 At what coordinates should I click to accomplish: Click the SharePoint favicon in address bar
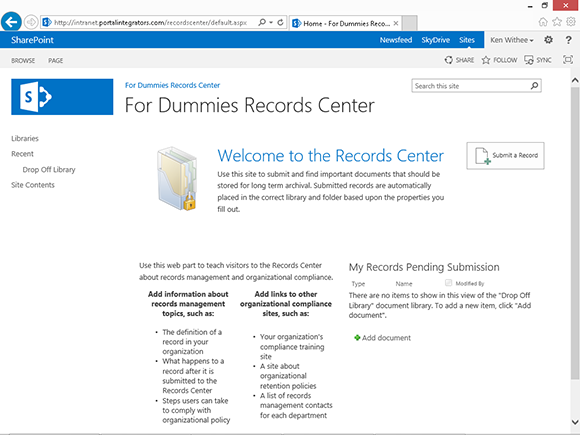point(47,23)
